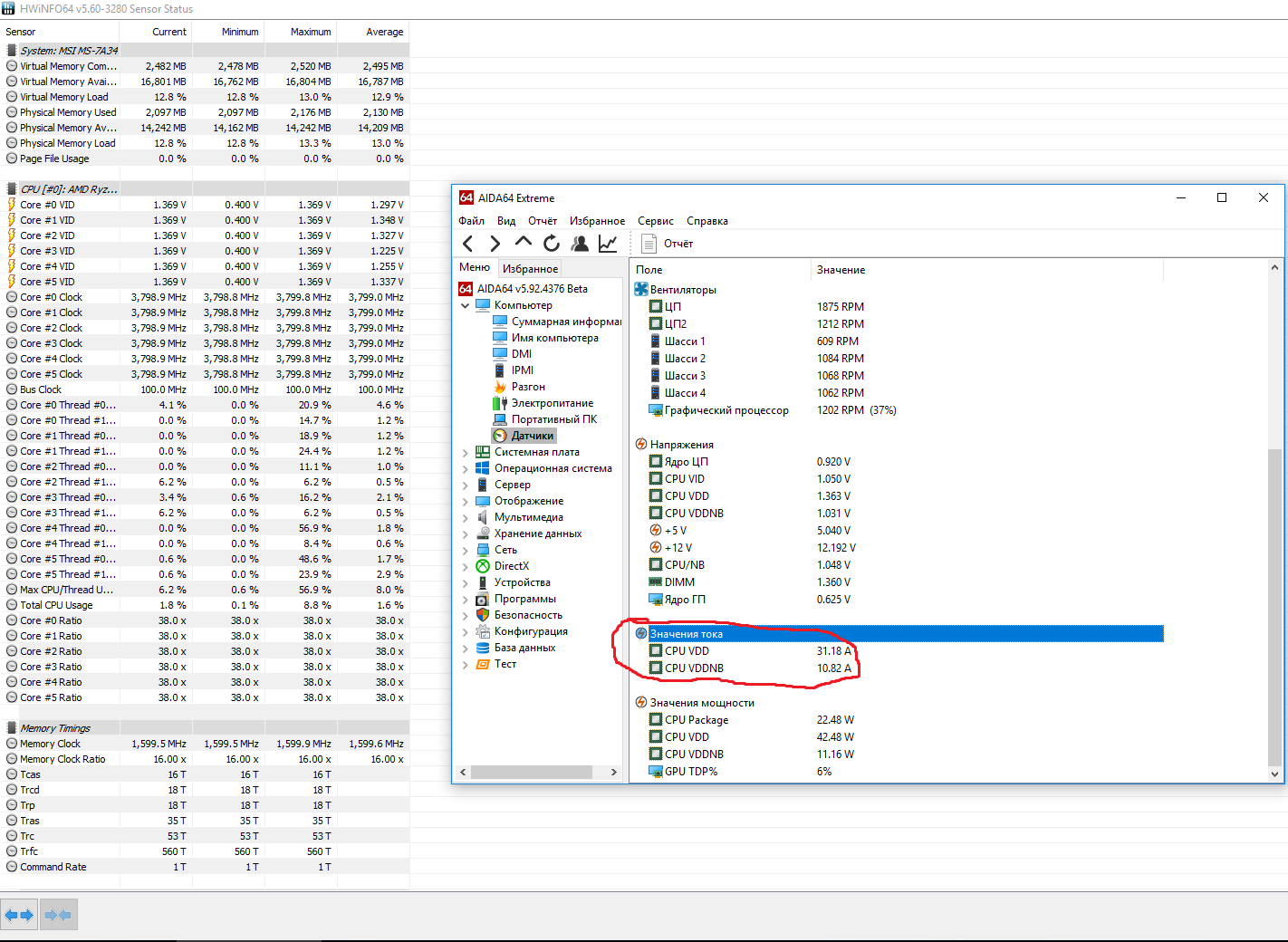This screenshot has height=942, width=1288.
Task: Expand the DirectX tree node
Action: [466, 566]
